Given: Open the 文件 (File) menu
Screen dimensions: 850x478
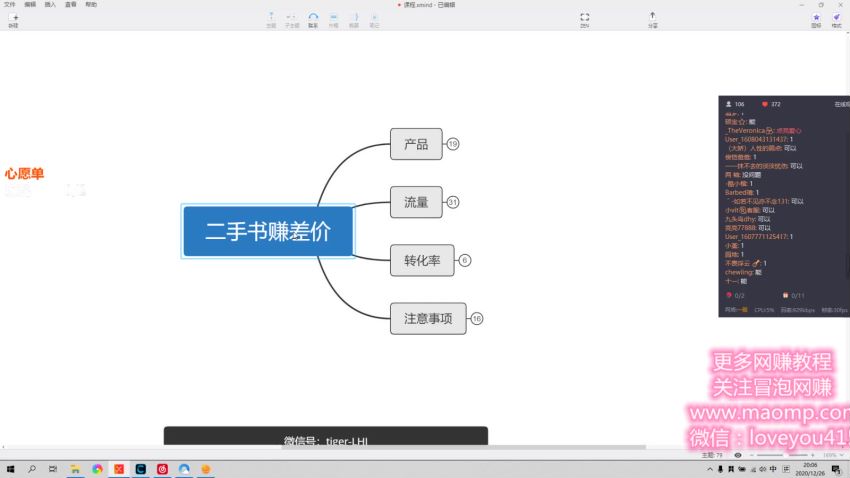Looking at the screenshot, I should coord(10,4).
